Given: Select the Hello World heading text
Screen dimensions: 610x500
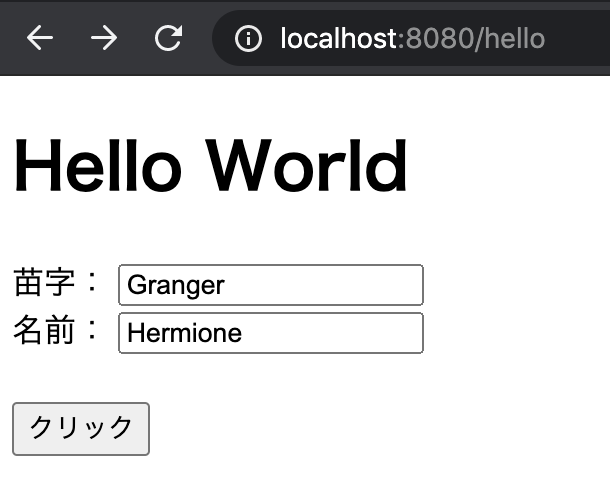Looking at the screenshot, I should pyautogui.click(x=210, y=166).
